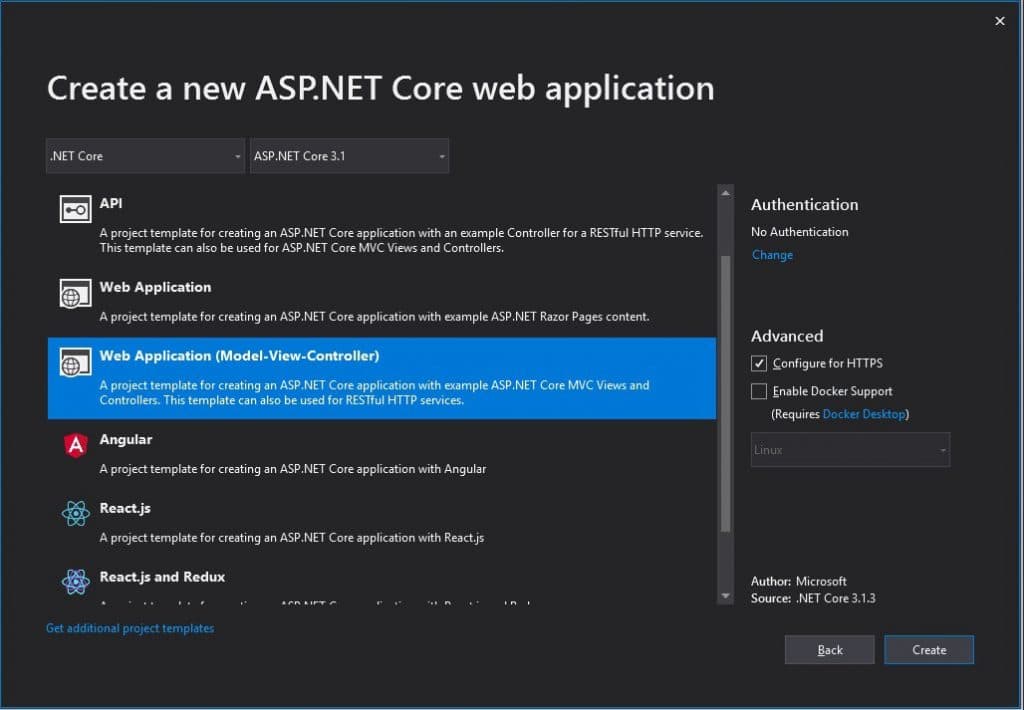Choose the React.js and Redux template

tap(381, 583)
